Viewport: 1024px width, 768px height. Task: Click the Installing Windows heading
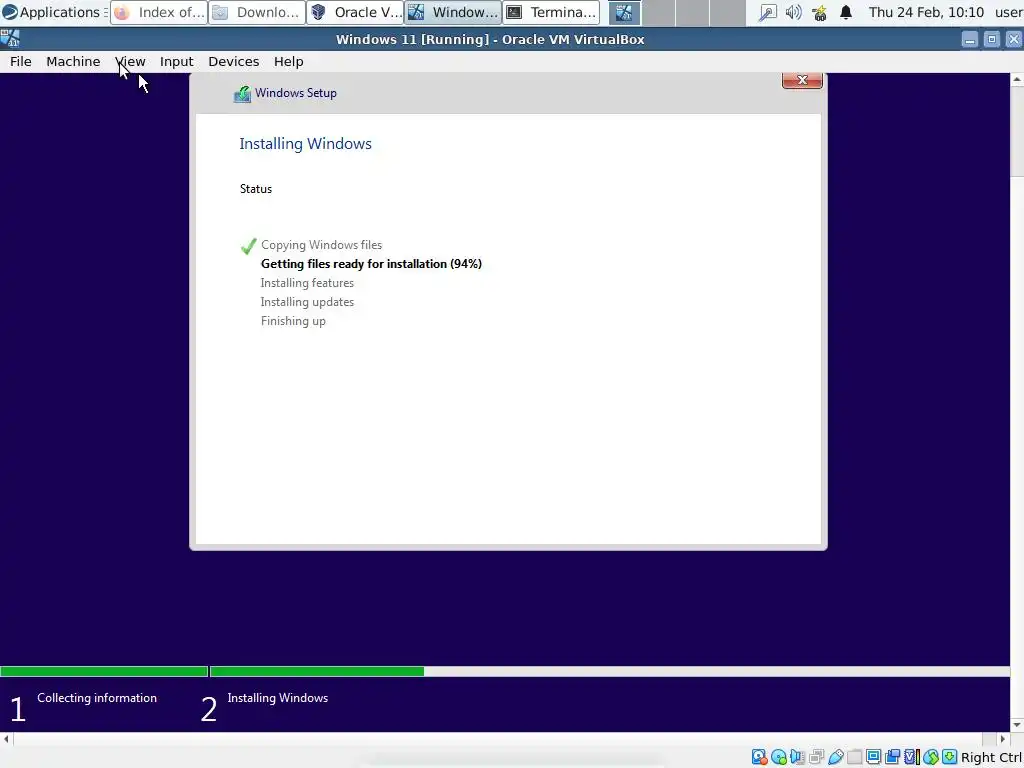coord(305,144)
